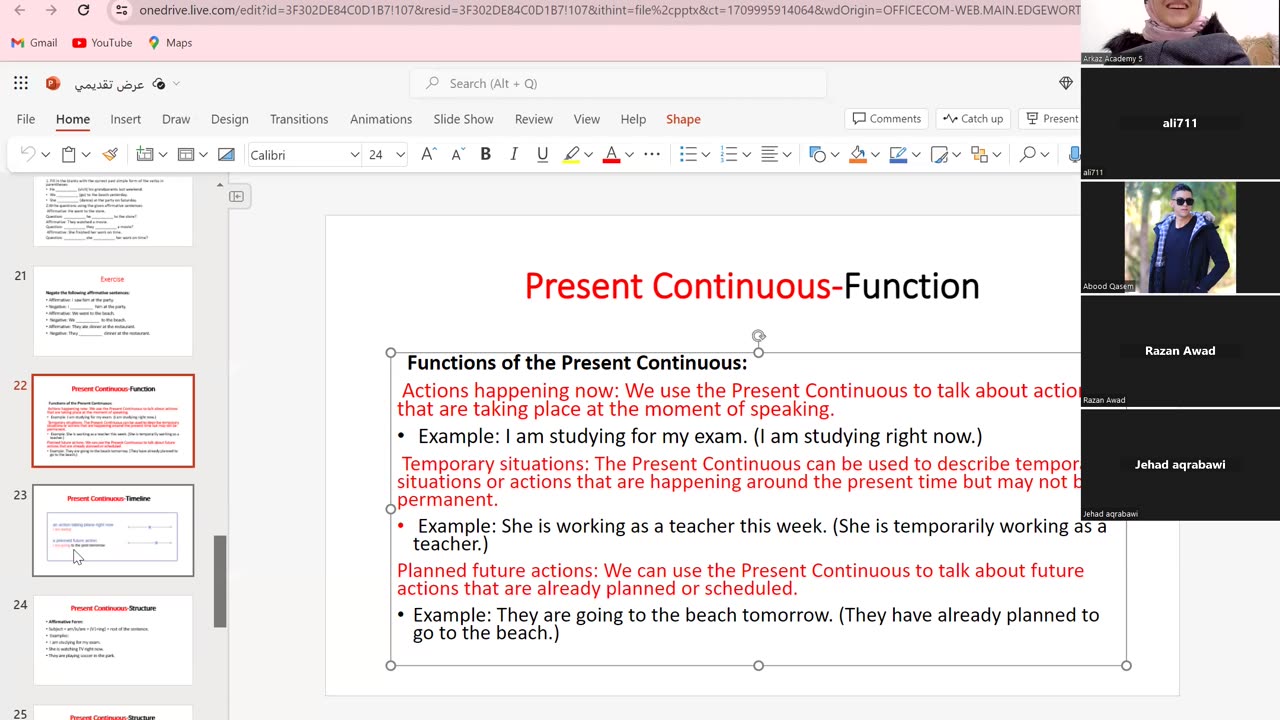1280x720 pixels.
Task: Click the Reset slide icon
Action: pyautogui.click(x=226, y=154)
